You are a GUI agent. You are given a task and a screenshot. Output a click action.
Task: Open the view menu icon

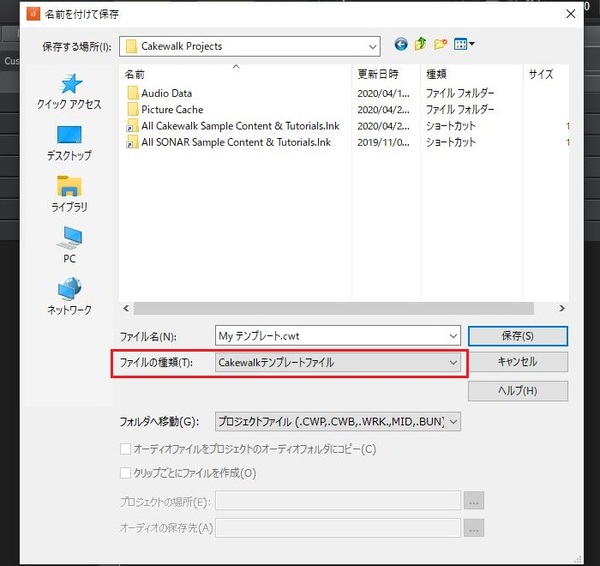pos(464,45)
